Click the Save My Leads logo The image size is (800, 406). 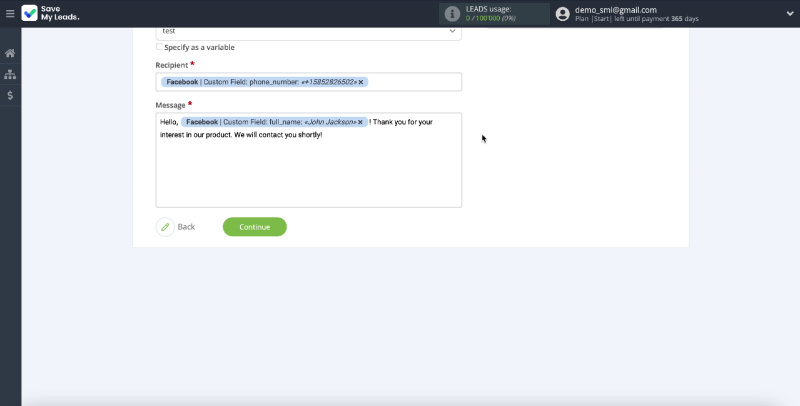pos(52,14)
